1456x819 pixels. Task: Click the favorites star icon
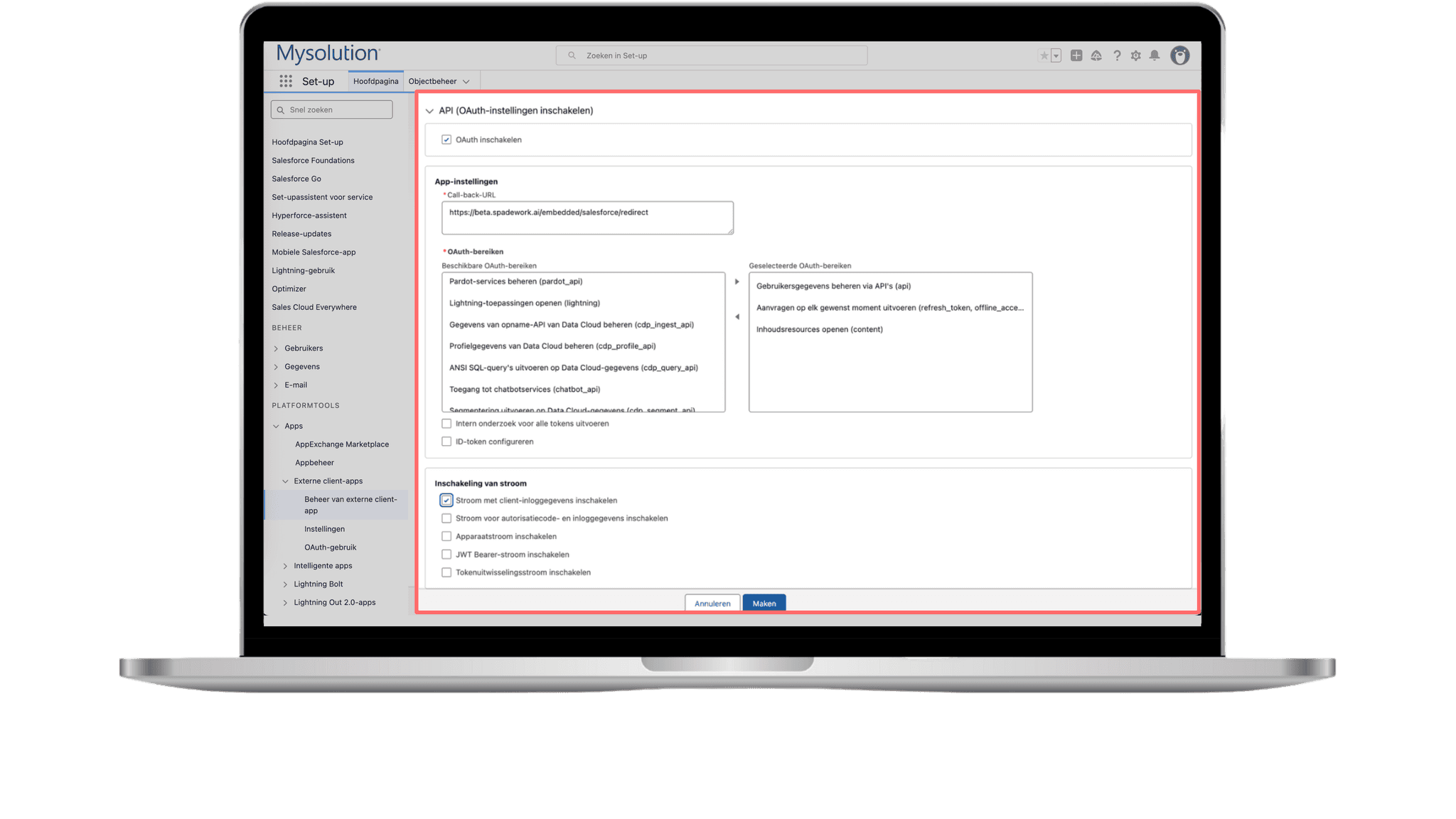[1044, 55]
